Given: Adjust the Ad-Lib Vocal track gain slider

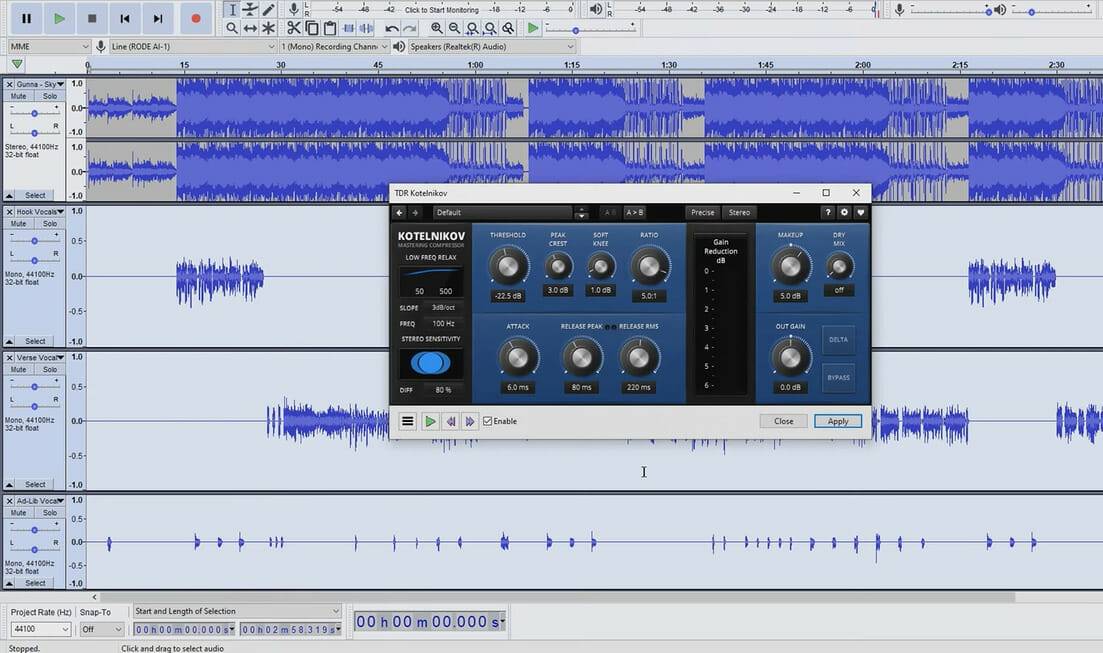Looking at the screenshot, I should click(x=33, y=528).
